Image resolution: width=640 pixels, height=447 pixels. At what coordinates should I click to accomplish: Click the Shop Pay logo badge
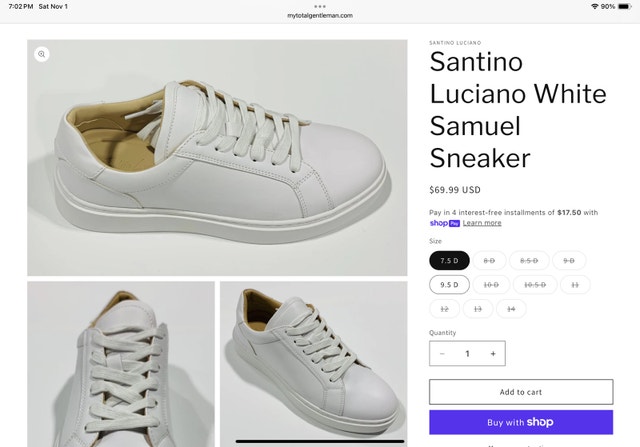click(x=444, y=223)
